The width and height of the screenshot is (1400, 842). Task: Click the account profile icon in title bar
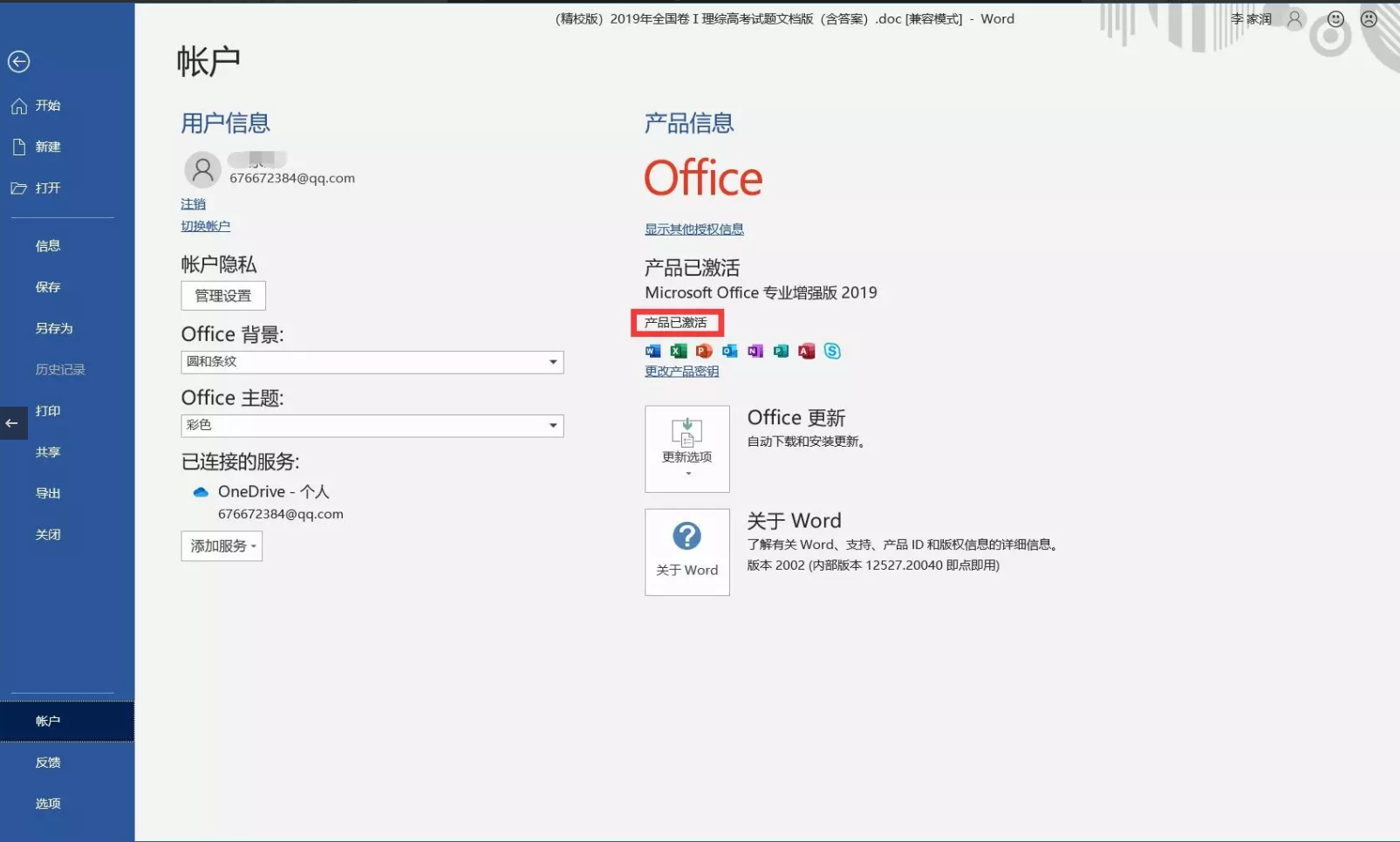pos(1294,18)
